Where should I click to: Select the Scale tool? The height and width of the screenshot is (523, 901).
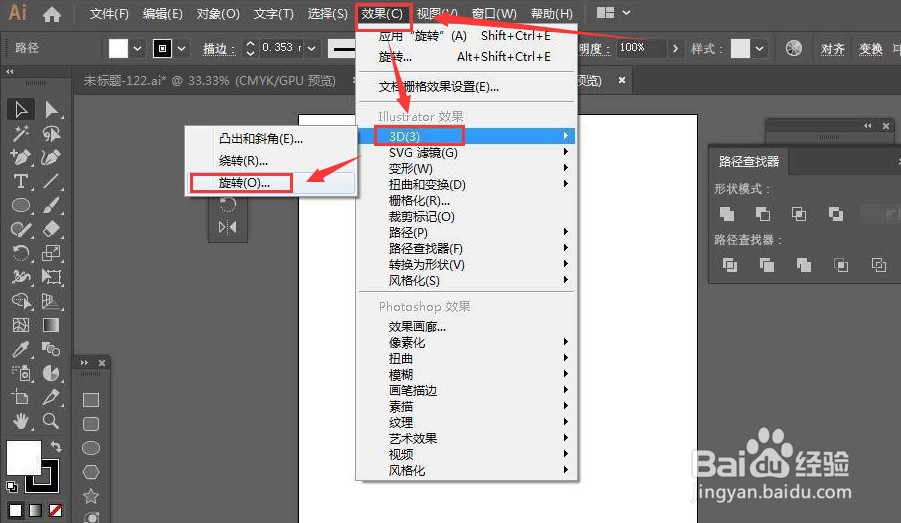(x=52, y=253)
